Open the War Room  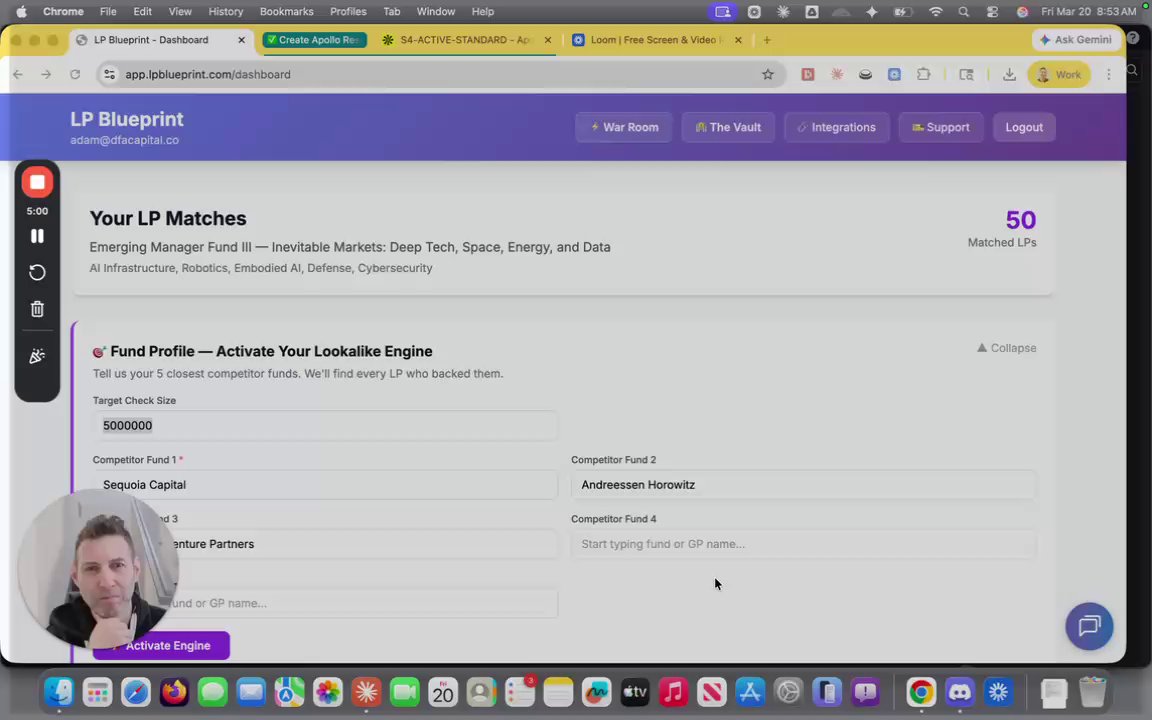pos(623,127)
